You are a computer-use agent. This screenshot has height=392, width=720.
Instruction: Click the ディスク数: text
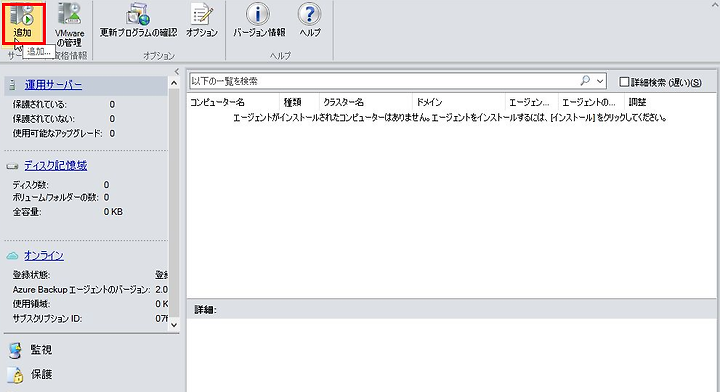(x=30, y=185)
